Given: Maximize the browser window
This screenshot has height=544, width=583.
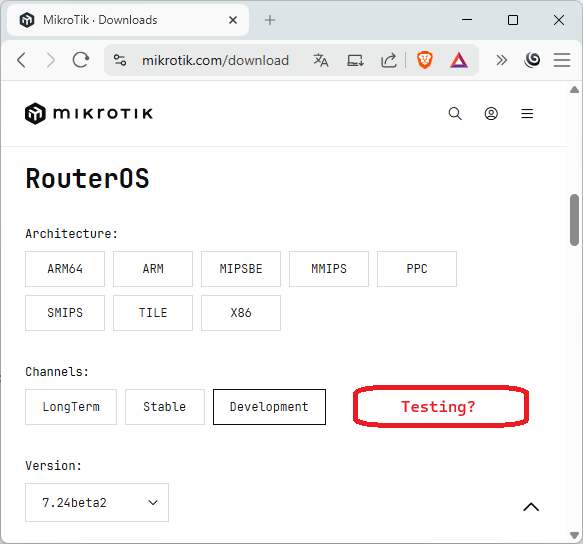Looking at the screenshot, I should point(513,20).
